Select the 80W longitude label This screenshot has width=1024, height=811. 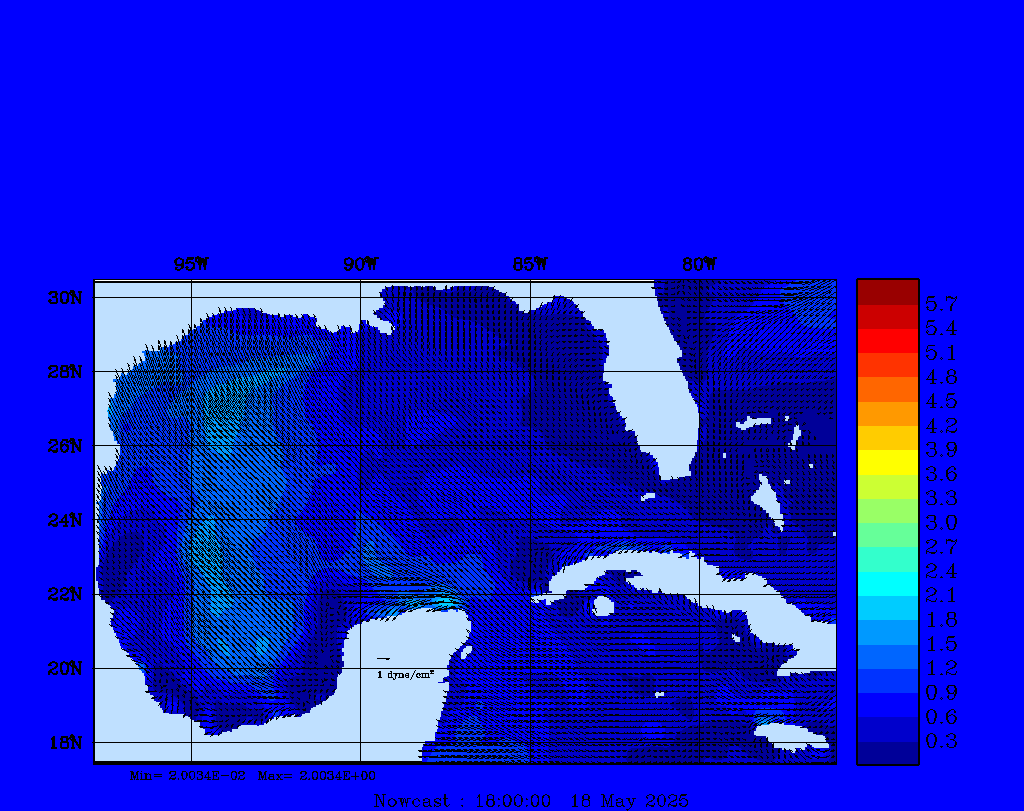pos(699,264)
